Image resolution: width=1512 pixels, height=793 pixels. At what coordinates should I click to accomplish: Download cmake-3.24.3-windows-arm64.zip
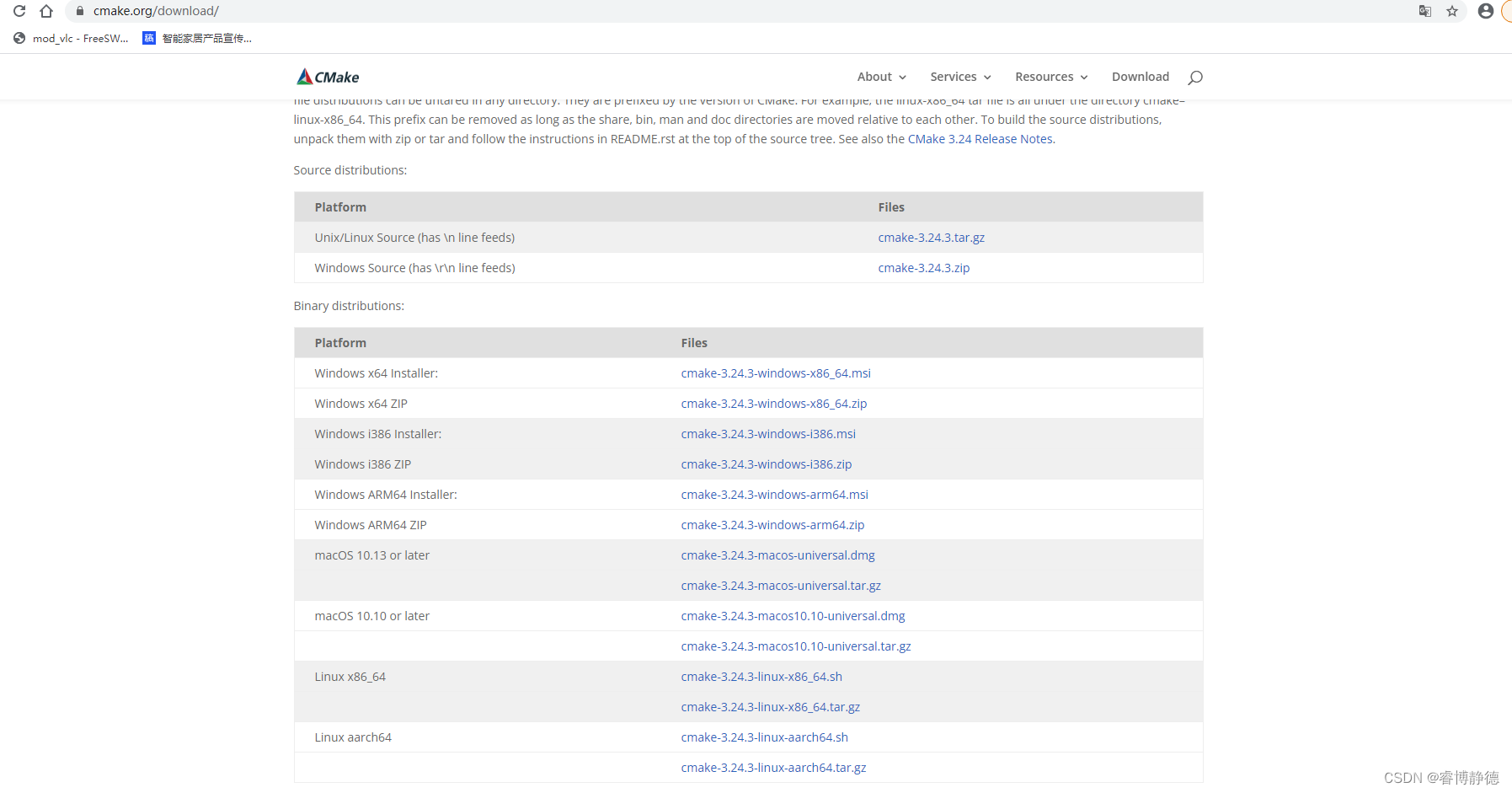[x=773, y=525]
